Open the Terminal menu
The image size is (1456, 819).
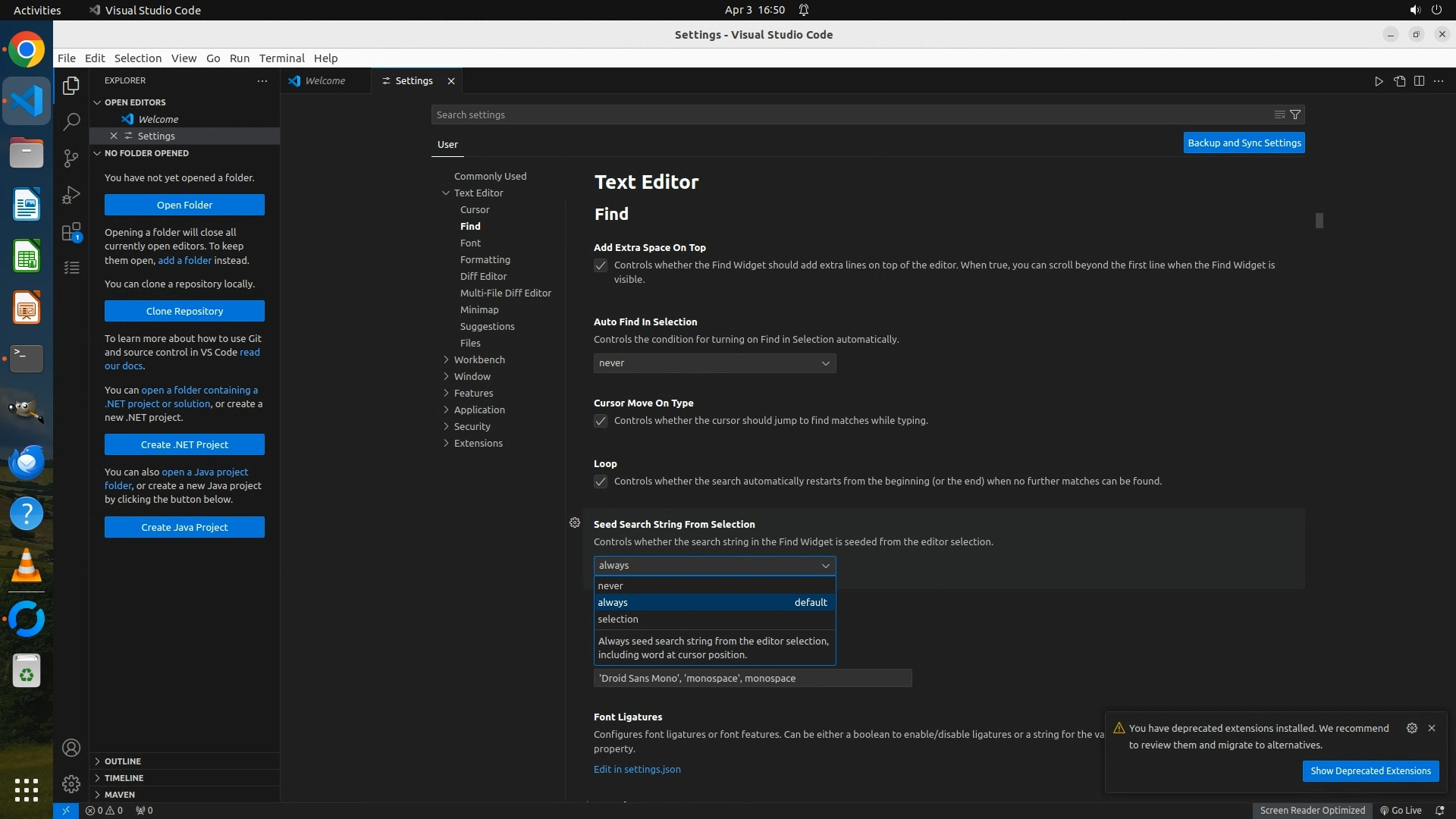pos(281,58)
